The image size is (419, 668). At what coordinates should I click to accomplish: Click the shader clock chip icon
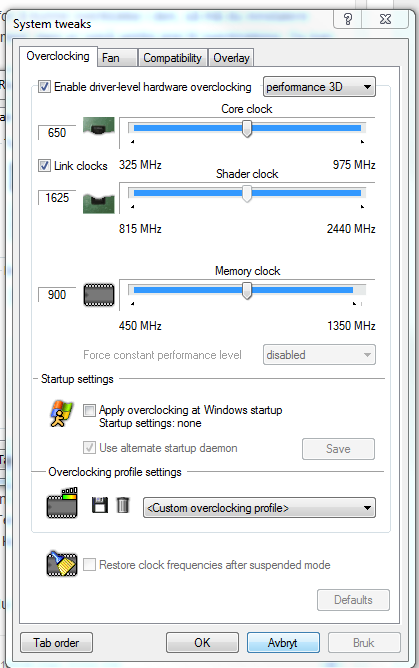[x=98, y=204]
